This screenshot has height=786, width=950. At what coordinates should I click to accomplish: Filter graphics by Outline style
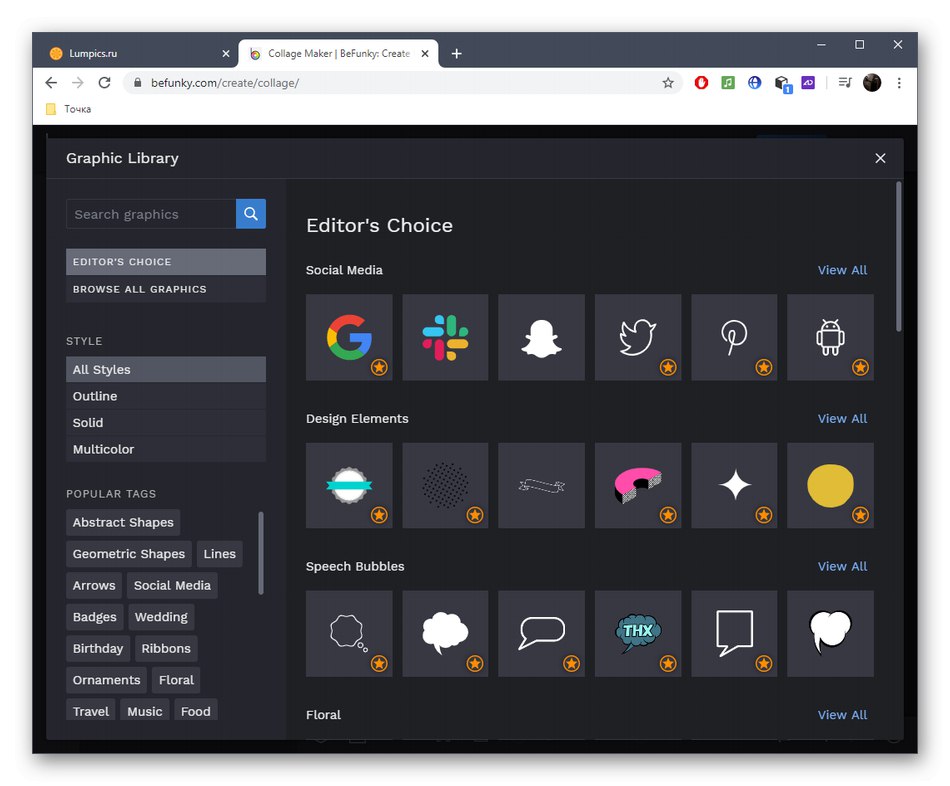point(165,396)
